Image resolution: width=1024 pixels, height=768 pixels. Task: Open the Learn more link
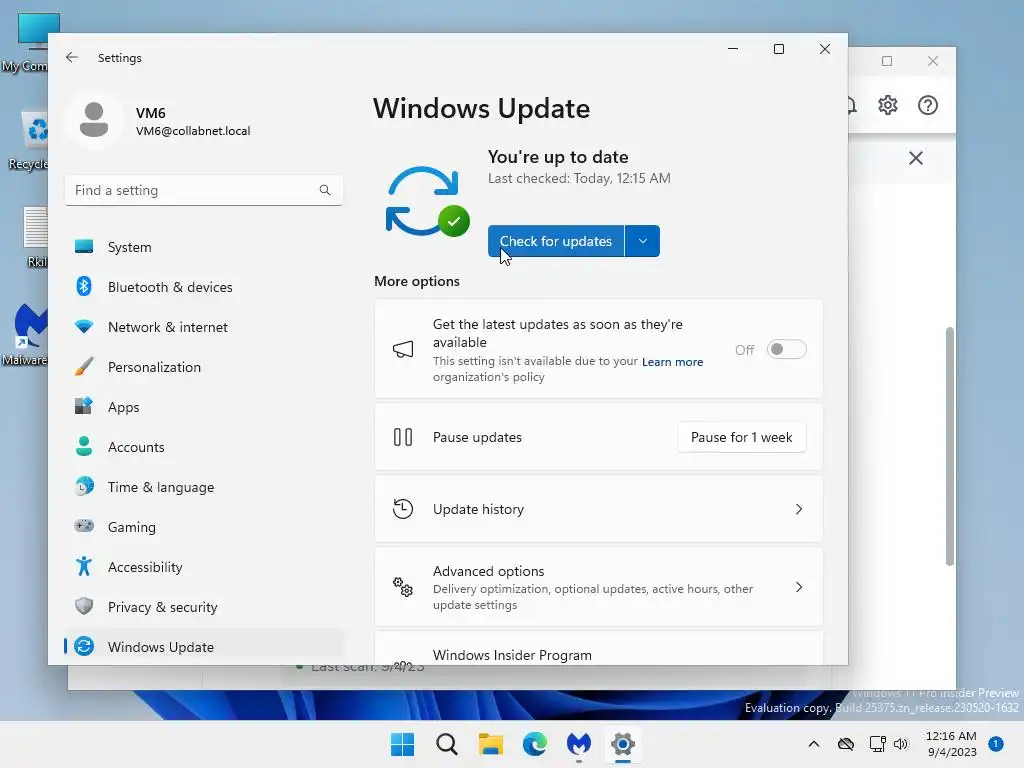(x=672, y=362)
